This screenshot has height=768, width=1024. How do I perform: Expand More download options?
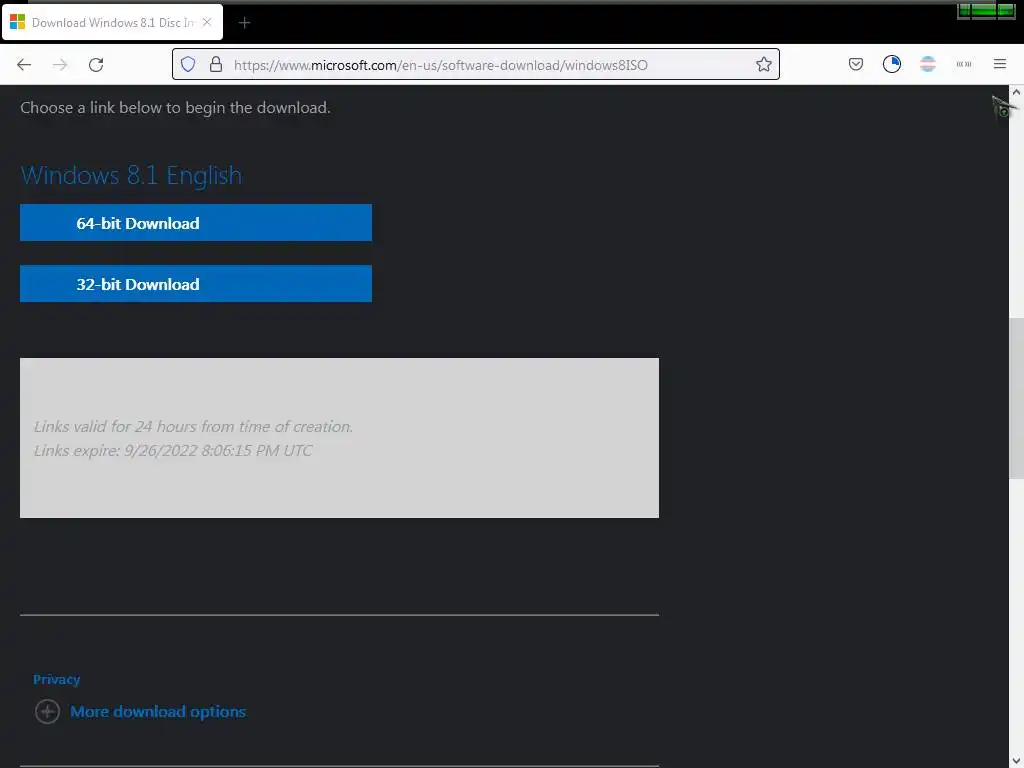pyautogui.click(x=158, y=711)
